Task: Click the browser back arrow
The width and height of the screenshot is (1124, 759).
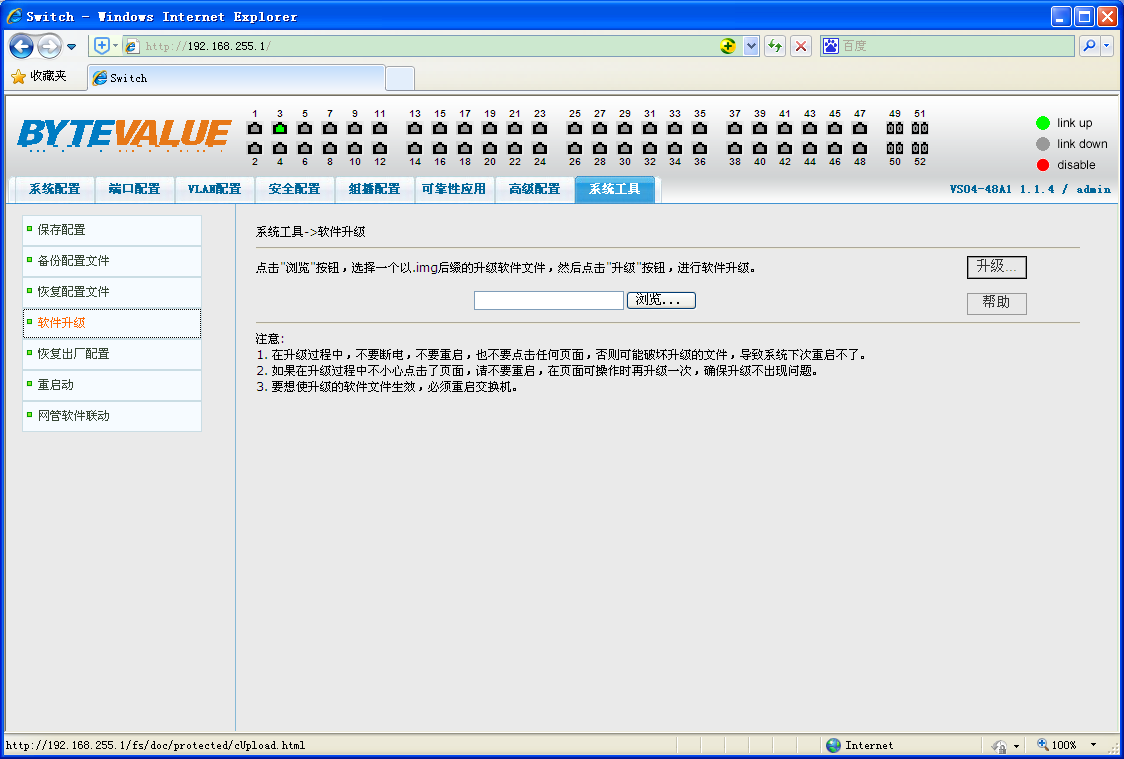Action: pyautogui.click(x=22, y=46)
